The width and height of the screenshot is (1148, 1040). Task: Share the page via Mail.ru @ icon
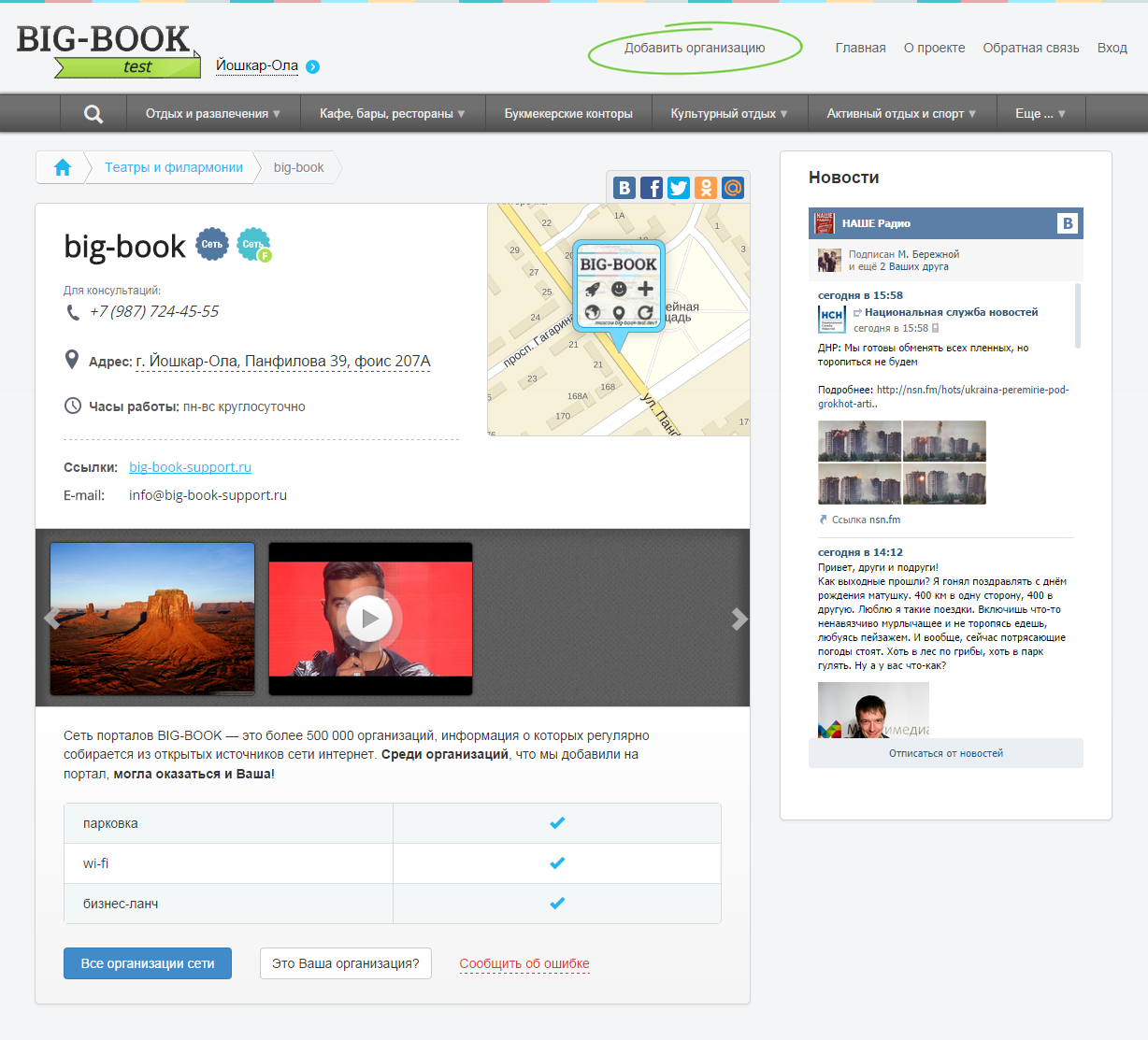point(733,188)
